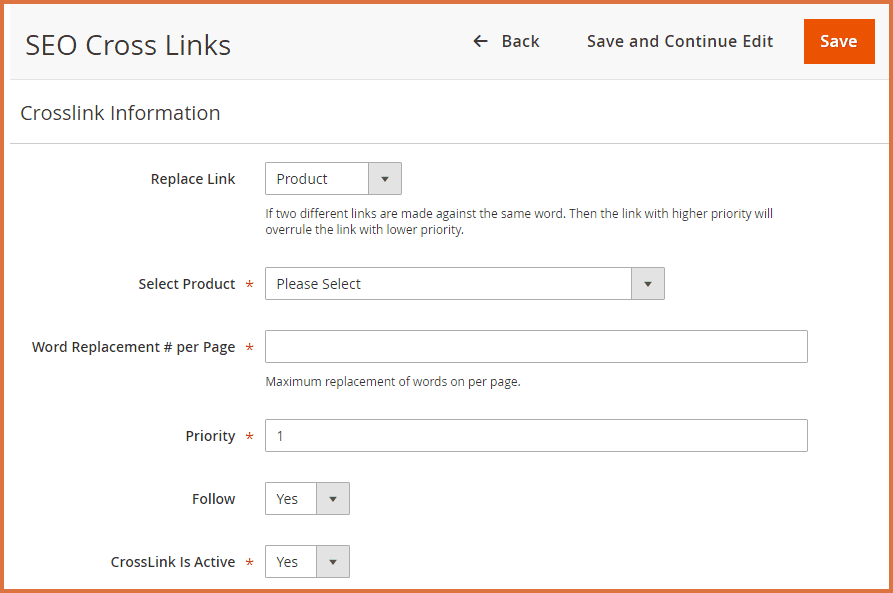Click the Replace Link dropdown arrow
The width and height of the screenshot is (893, 593).
point(385,179)
